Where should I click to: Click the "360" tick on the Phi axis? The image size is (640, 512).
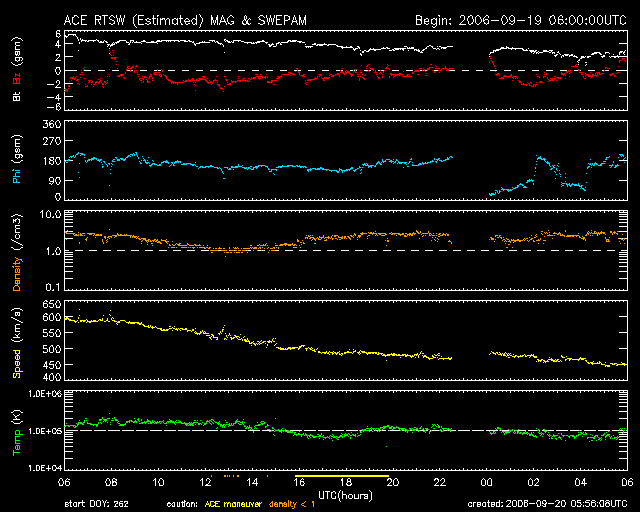click(x=52, y=124)
